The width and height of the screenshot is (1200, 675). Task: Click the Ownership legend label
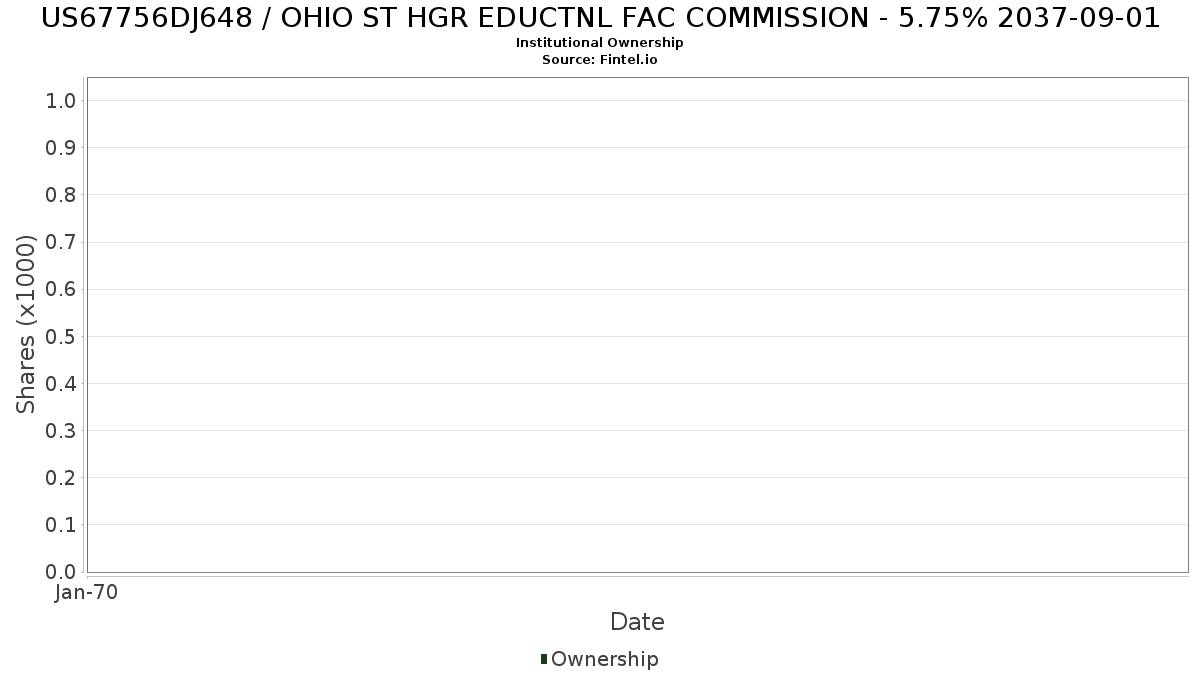click(605, 659)
